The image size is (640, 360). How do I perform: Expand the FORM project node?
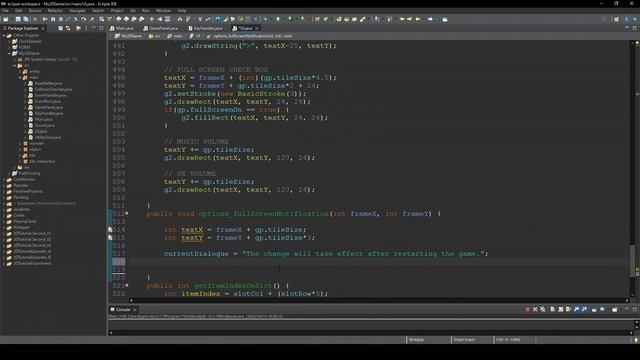10,47
